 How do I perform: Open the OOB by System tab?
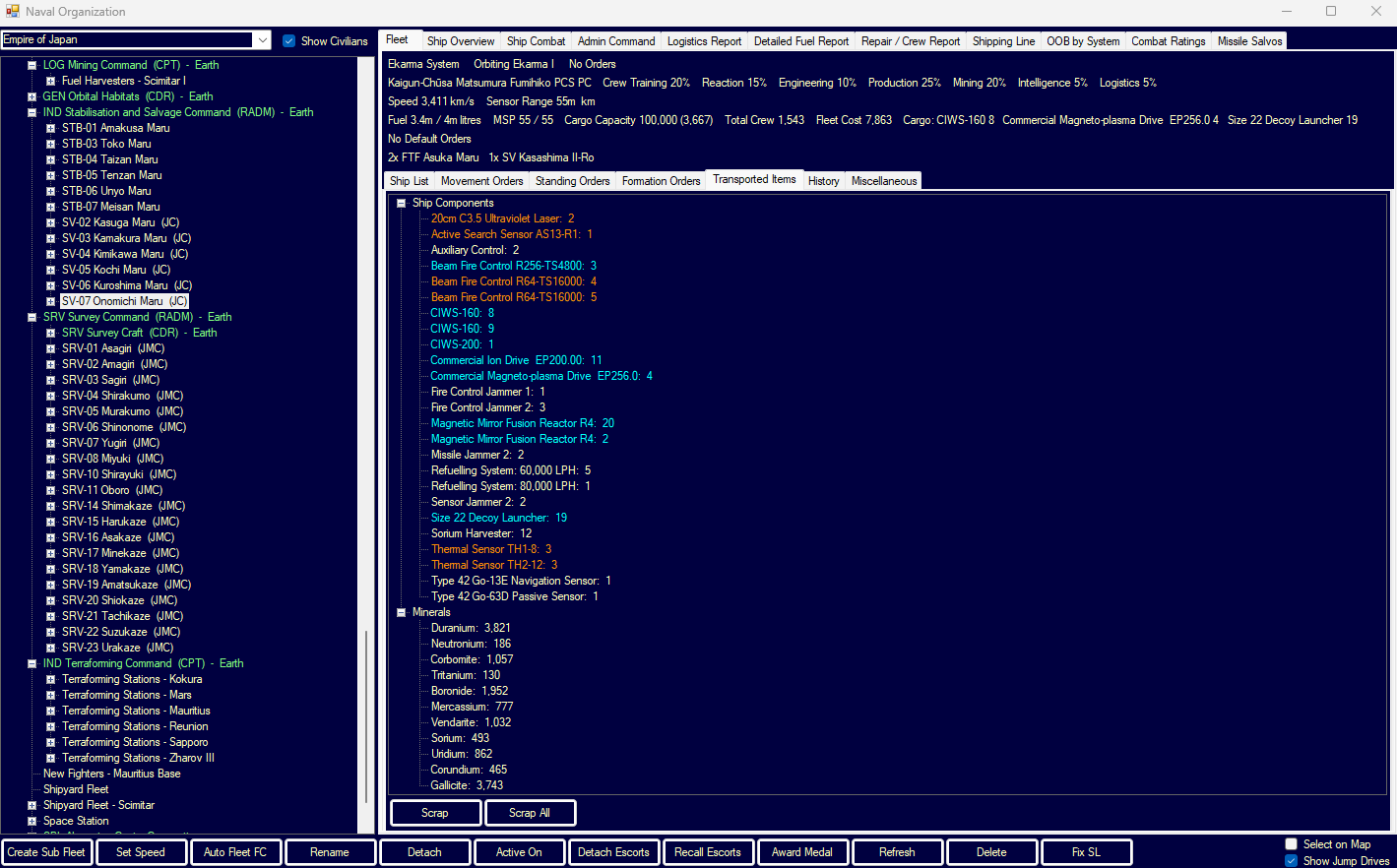point(1083,41)
